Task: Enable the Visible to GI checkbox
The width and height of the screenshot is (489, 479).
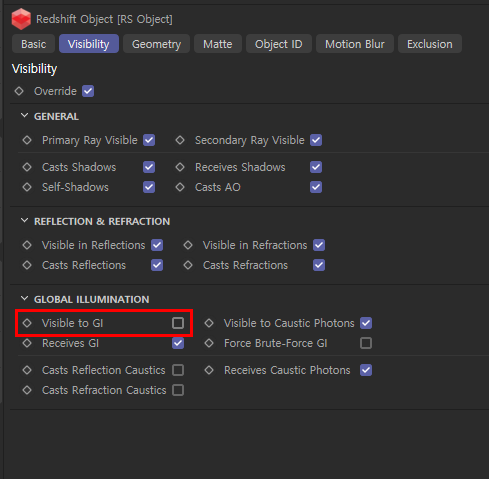Action: [x=178, y=323]
